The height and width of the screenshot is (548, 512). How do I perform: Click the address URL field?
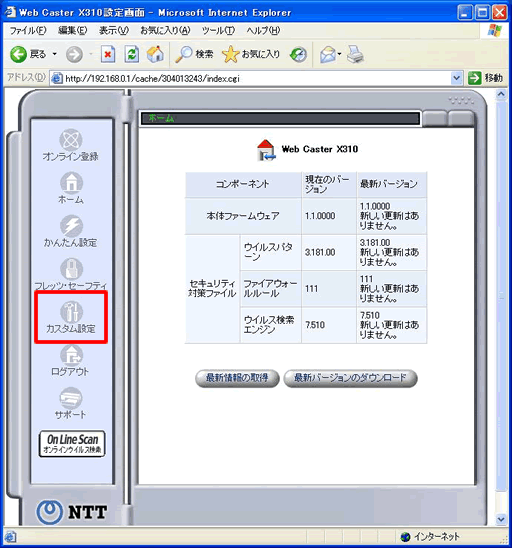[257, 78]
